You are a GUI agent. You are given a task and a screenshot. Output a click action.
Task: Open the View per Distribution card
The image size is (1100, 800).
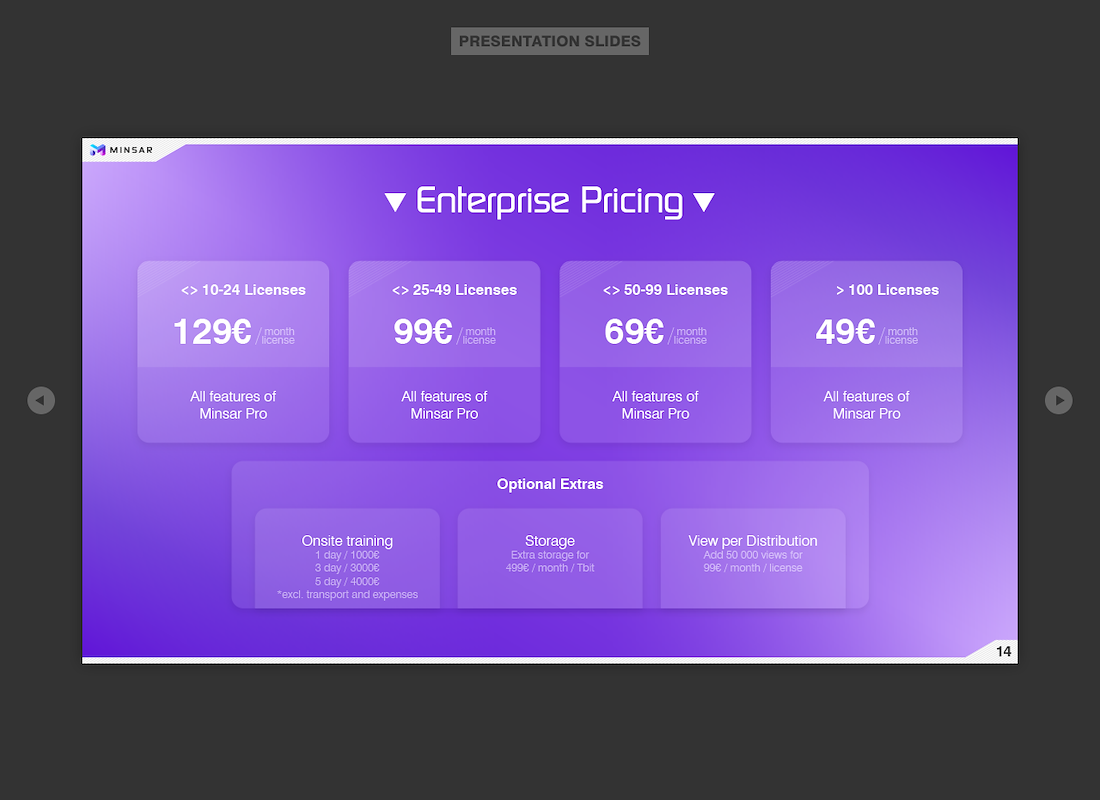(x=753, y=559)
